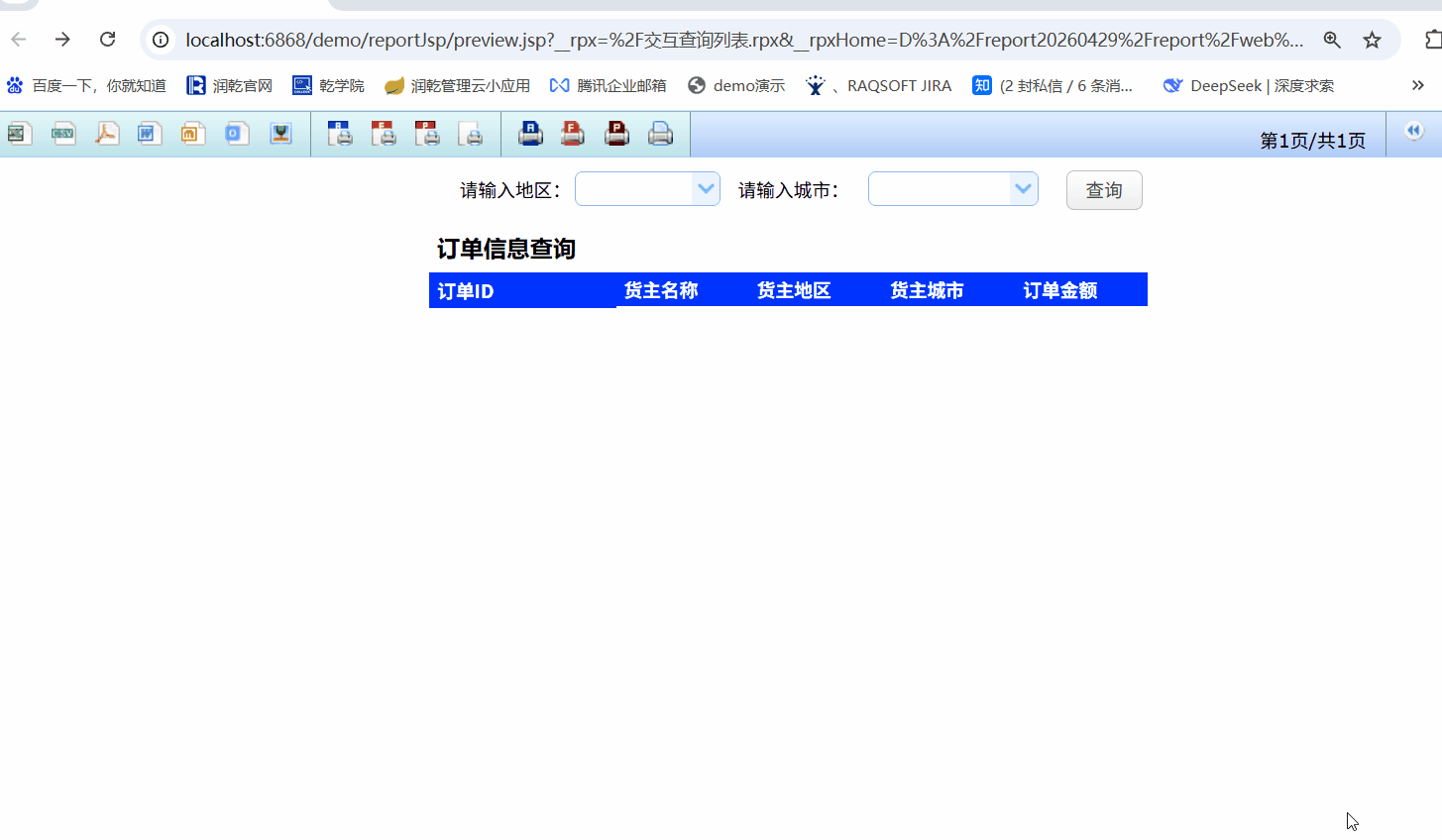This screenshot has width=1442, height=840.
Task: Open 乾学院 bookmark
Action: tap(329, 86)
